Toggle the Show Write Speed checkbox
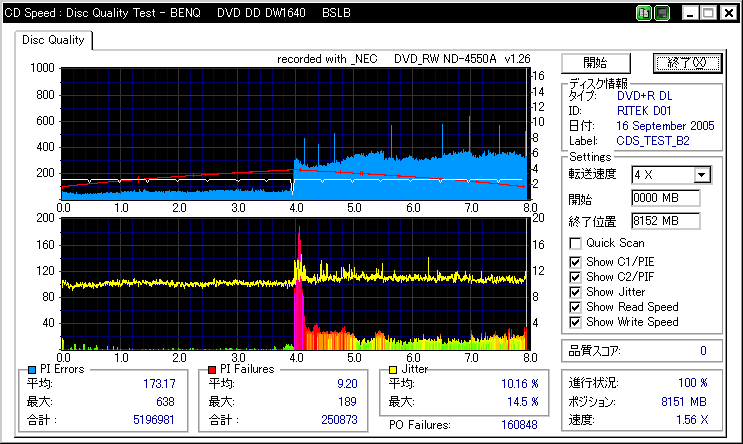 [575, 322]
